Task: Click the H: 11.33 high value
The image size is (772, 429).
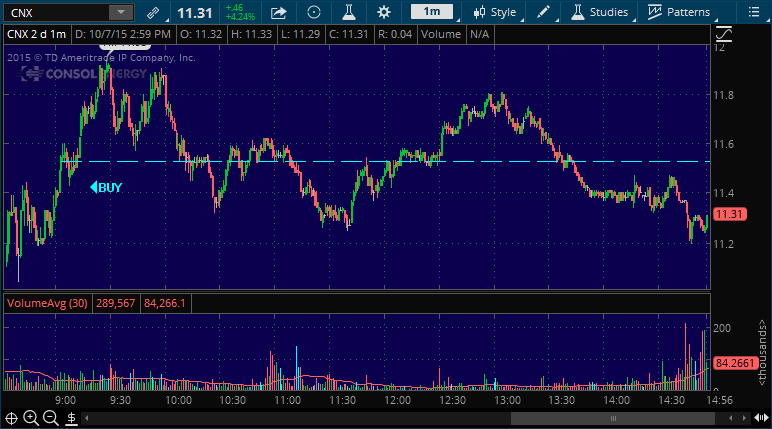Action: click(x=251, y=34)
